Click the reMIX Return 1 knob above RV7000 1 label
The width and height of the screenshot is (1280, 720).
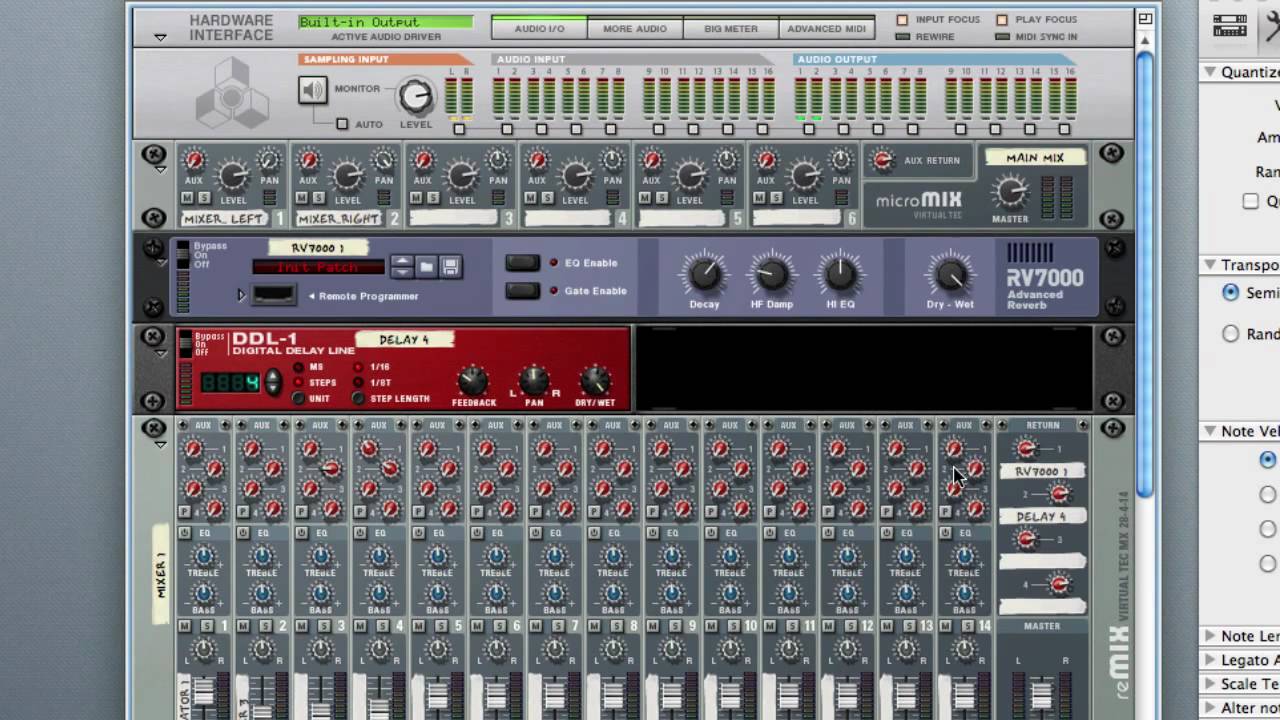1027,449
